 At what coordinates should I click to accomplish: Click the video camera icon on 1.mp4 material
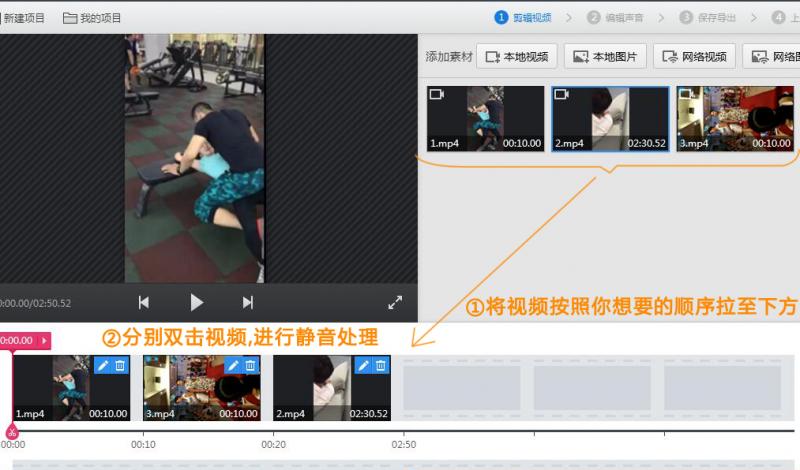click(437, 94)
